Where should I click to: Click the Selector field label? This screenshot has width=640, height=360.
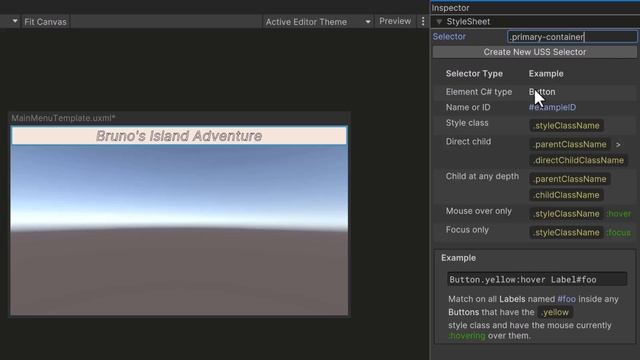click(449, 37)
